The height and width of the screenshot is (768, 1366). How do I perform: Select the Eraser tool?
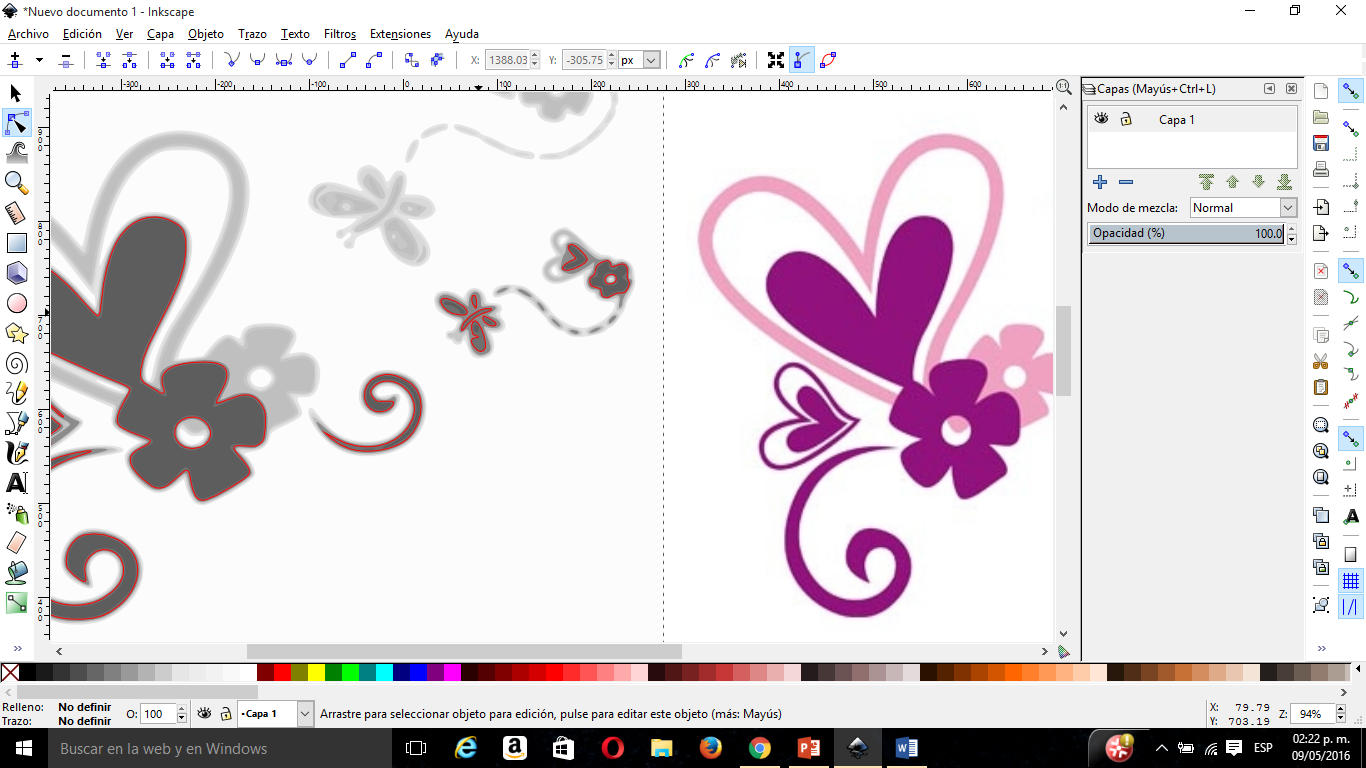pos(15,542)
